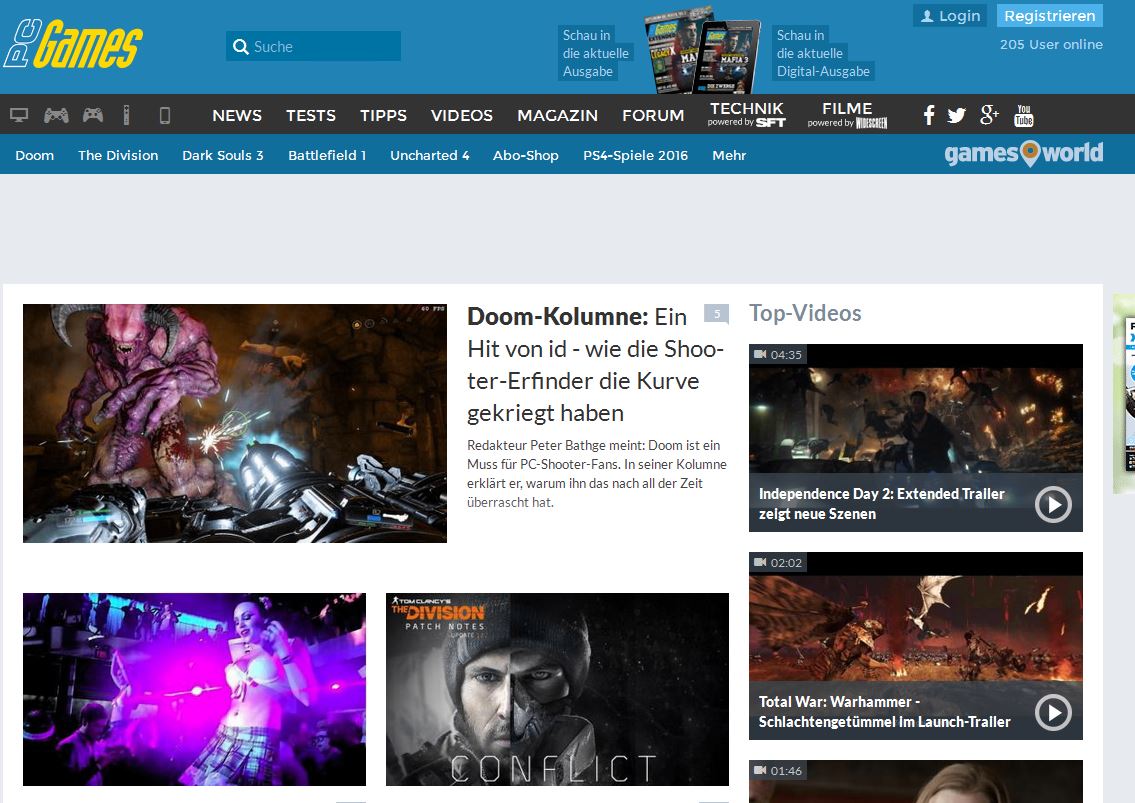Go to the Doom topic link
1135x803 pixels.
click(x=35, y=155)
